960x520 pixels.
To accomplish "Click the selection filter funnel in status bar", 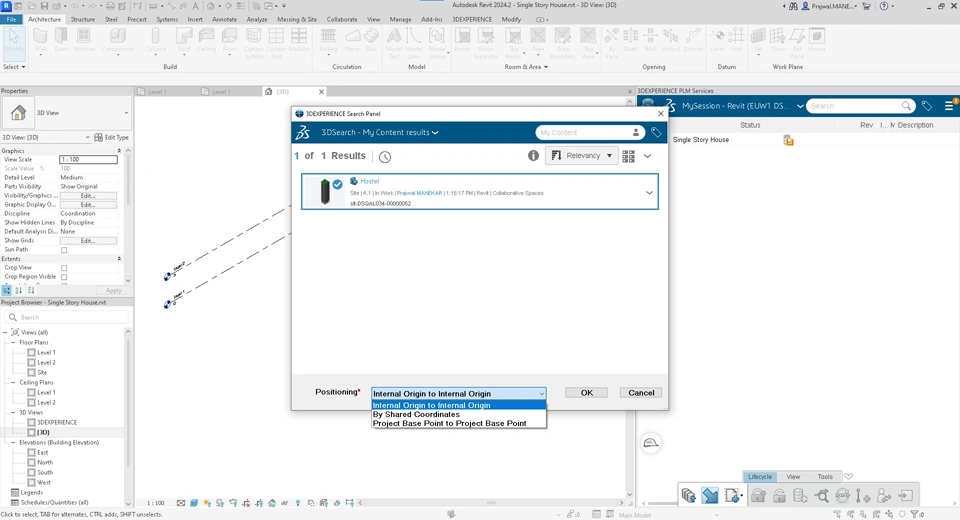I will click(915, 514).
